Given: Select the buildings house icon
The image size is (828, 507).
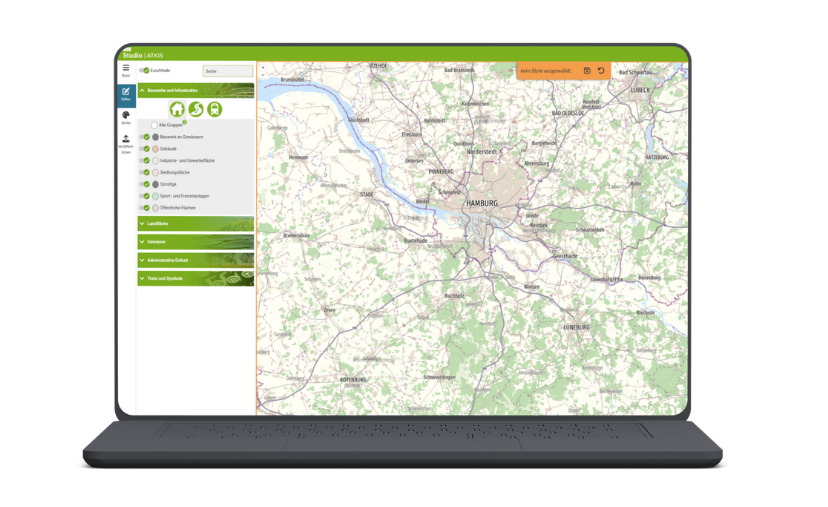Looking at the screenshot, I should [177, 109].
